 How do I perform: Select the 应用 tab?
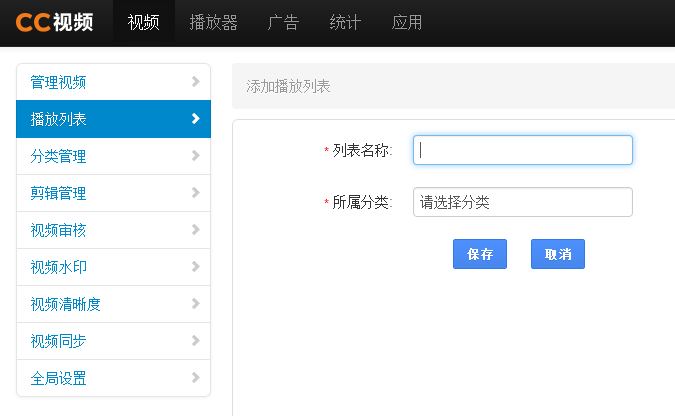point(407,23)
